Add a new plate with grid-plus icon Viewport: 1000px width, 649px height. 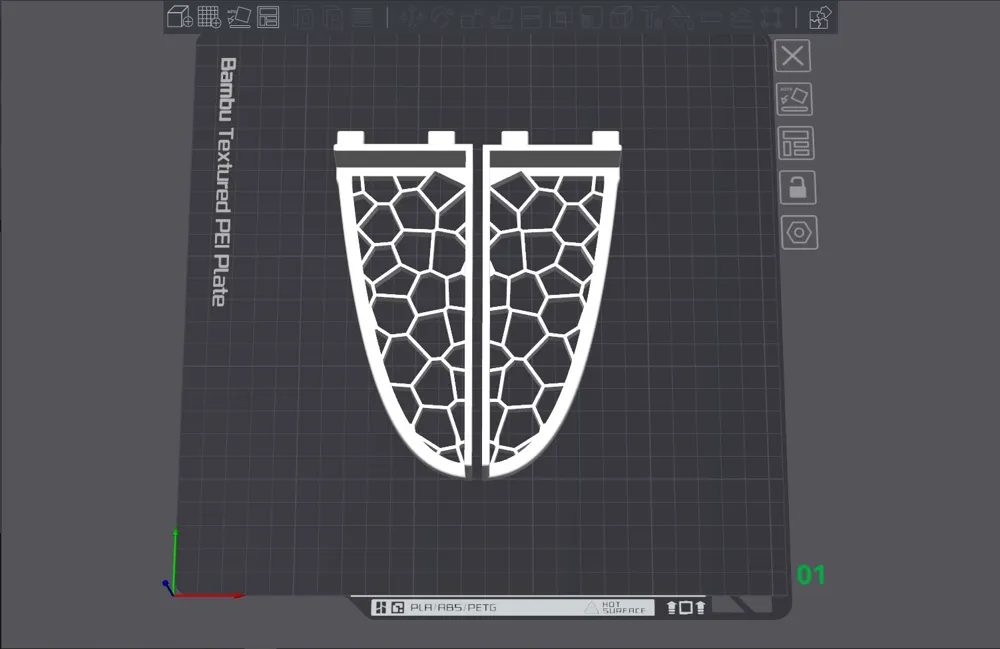pyautogui.click(x=209, y=17)
